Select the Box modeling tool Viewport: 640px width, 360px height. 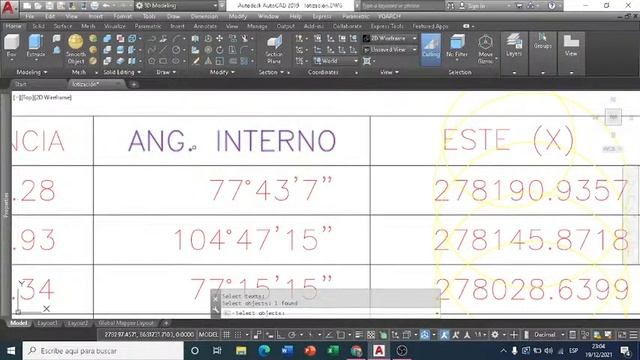(12, 46)
